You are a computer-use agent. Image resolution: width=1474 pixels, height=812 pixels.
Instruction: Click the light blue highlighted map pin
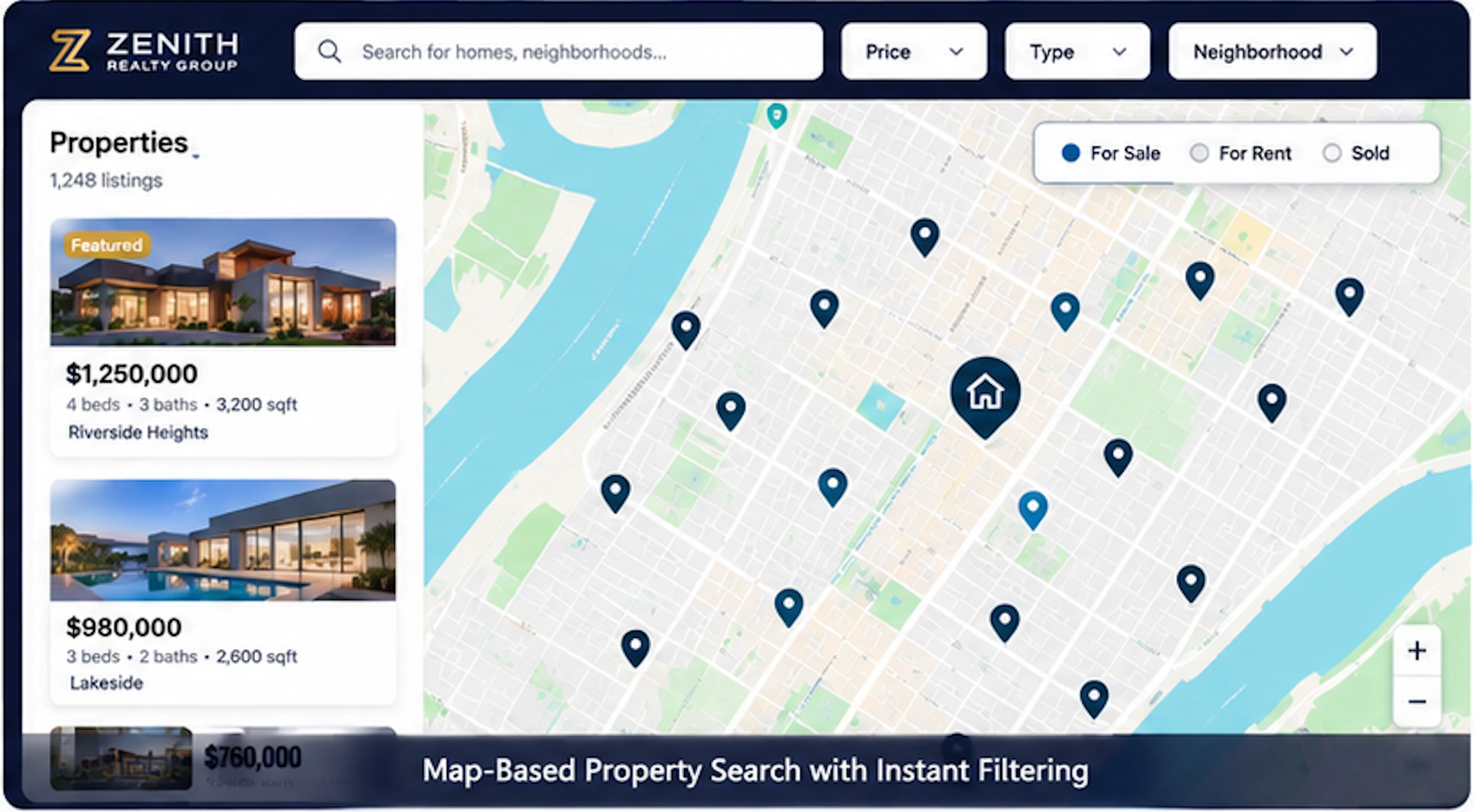click(x=1033, y=510)
